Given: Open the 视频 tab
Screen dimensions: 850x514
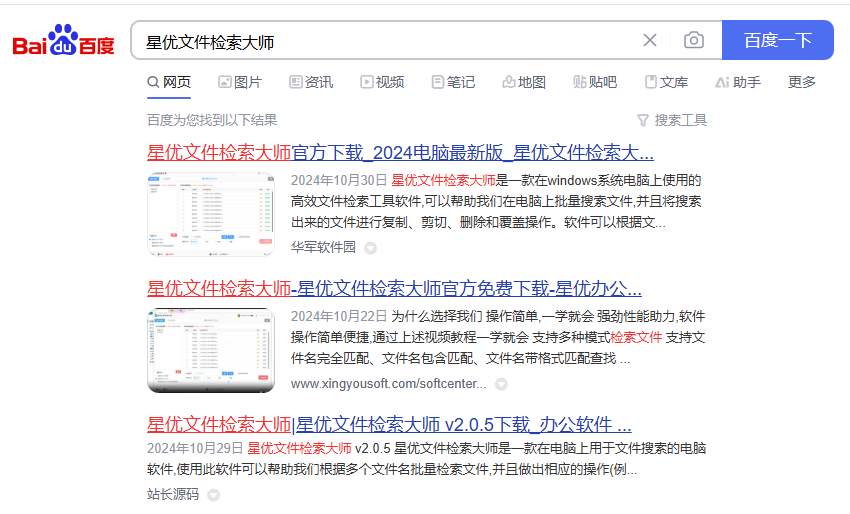Looking at the screenshot, I should pyautogui.click(x=382, y=82).
